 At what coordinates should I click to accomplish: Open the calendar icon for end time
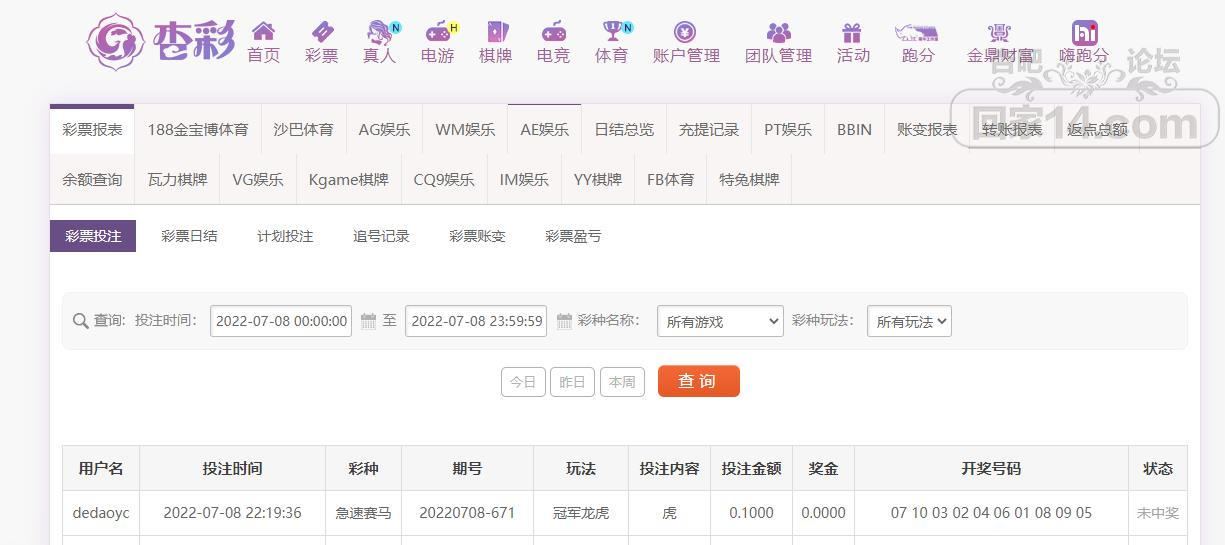pos(564,321)
